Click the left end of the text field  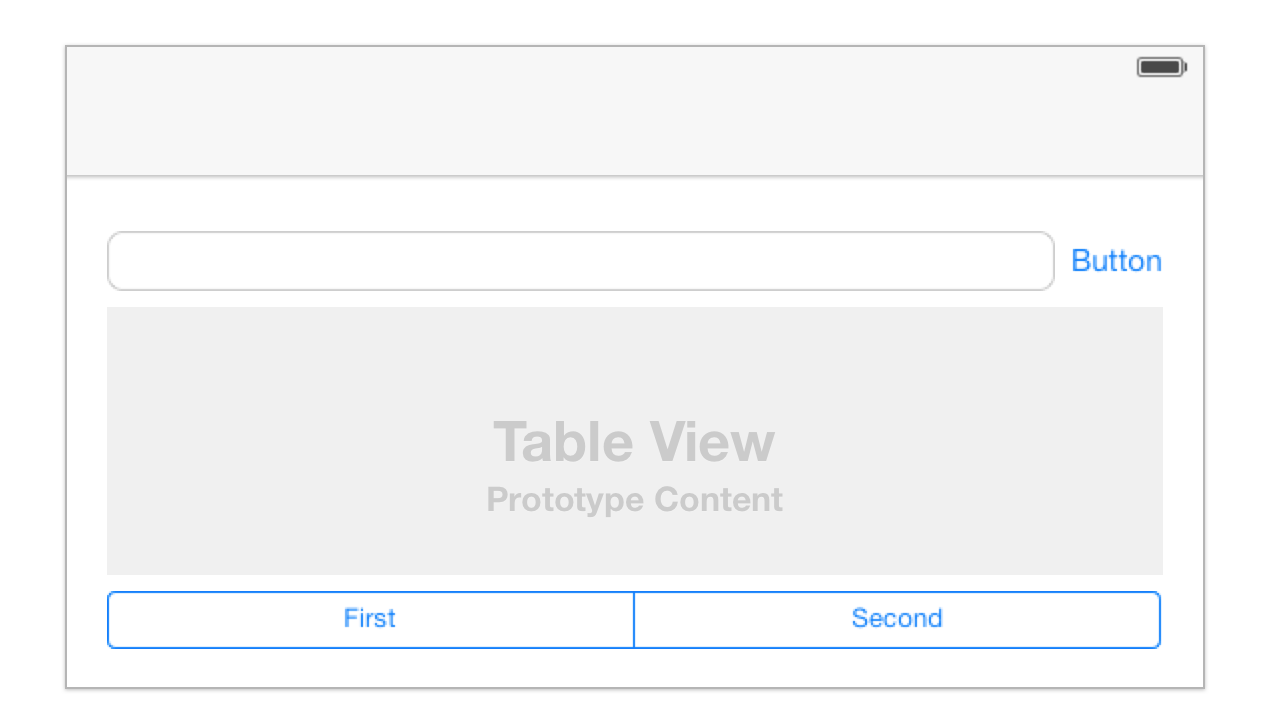pos(125,261)
